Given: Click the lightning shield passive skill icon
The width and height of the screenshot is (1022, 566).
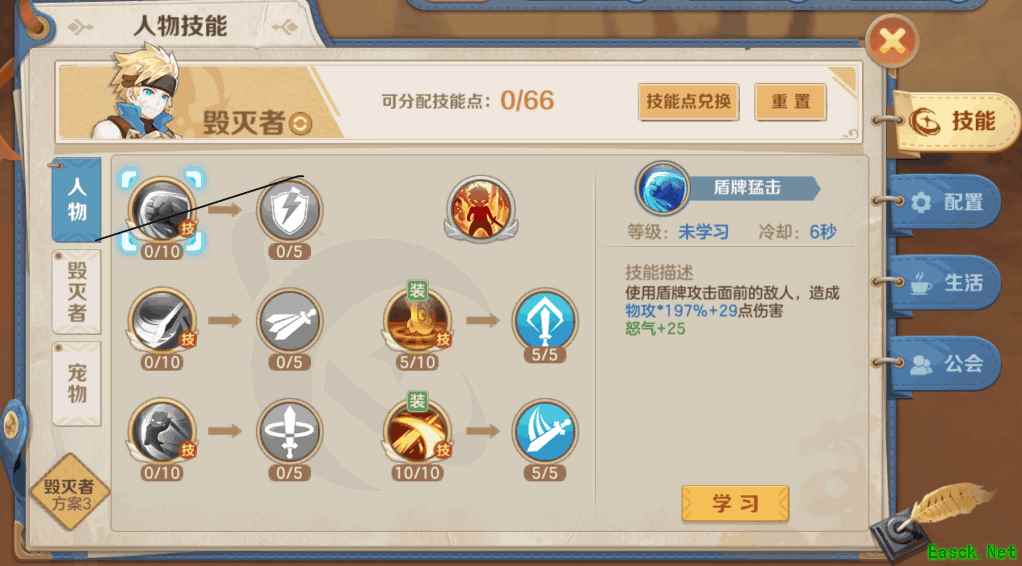Looking at the screenshot, I should tap(289, 210).
